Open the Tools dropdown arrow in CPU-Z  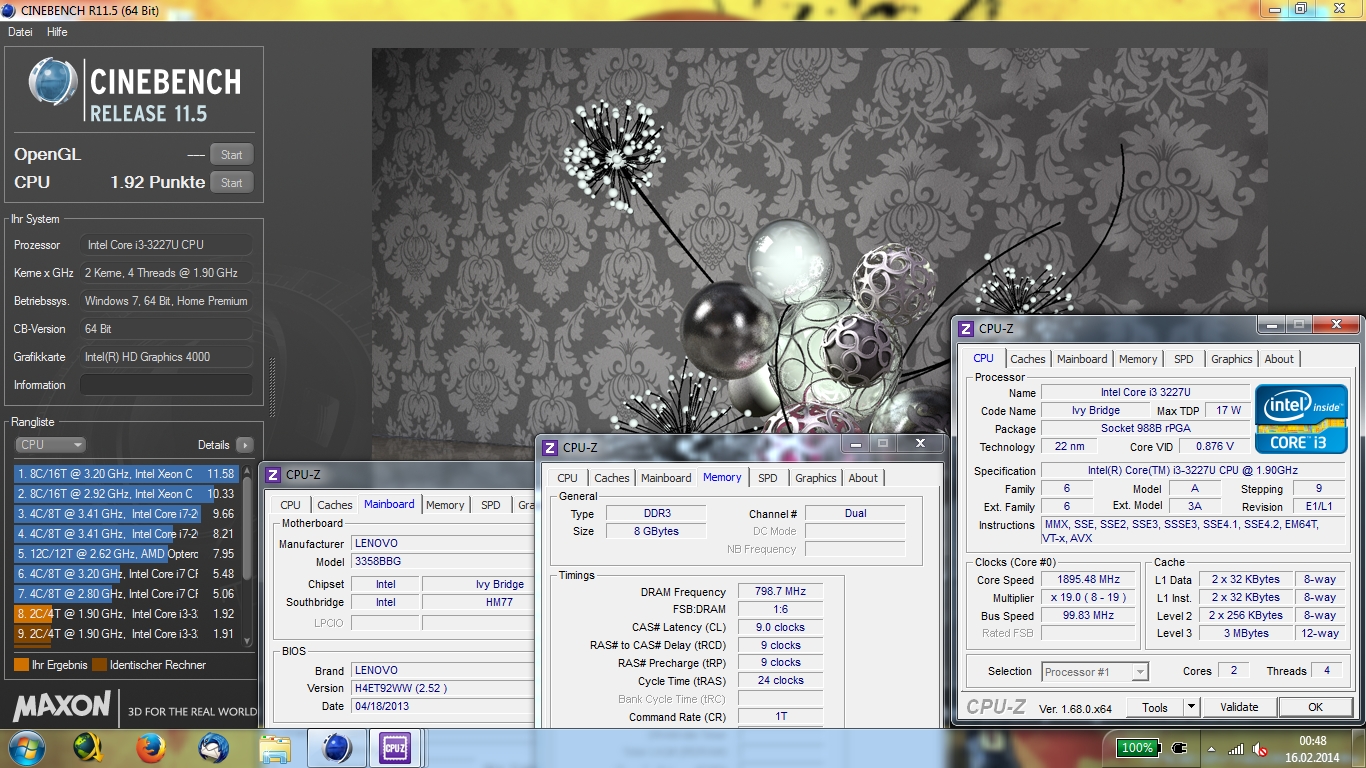click(x=1191, y=707)
